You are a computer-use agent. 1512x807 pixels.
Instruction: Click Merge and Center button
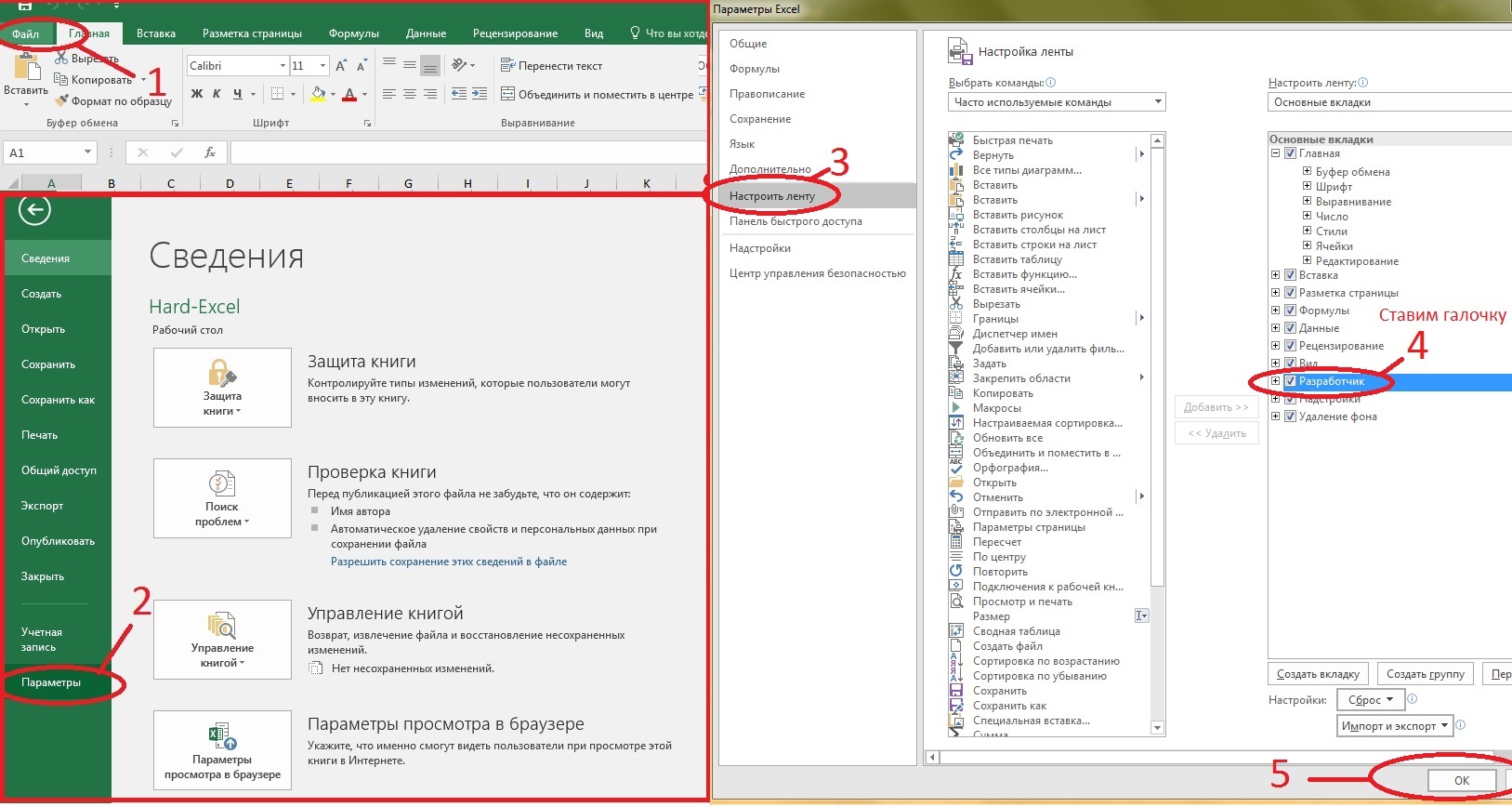point(597,94)
